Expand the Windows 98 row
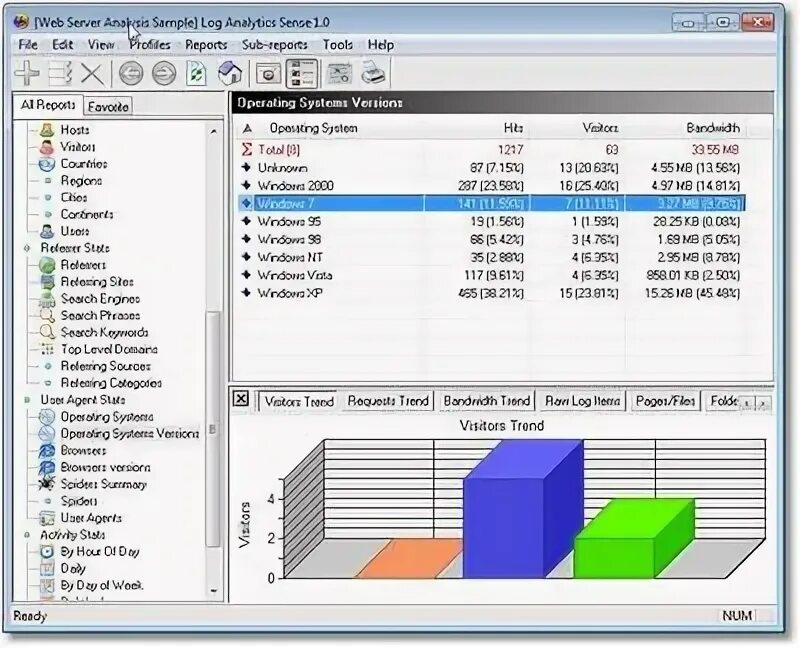 pyautogui.click(x=246, y=239)
